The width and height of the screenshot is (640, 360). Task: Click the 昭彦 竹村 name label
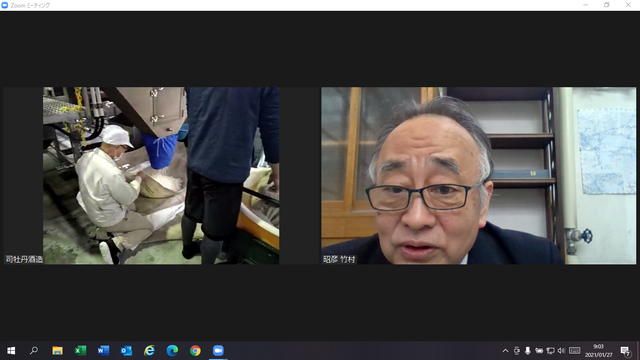pos(339,259)
